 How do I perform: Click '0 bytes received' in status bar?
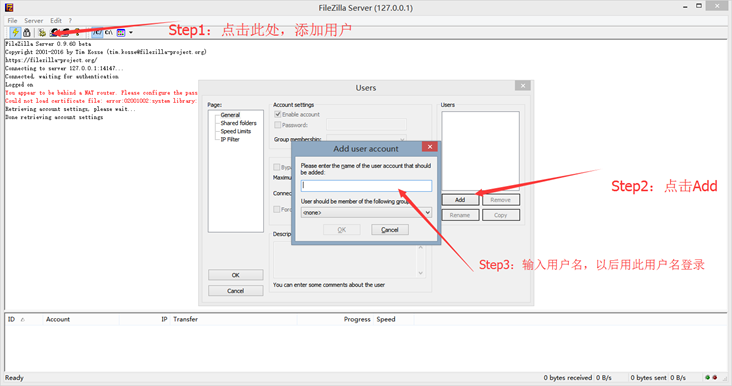tap(568, 378)
